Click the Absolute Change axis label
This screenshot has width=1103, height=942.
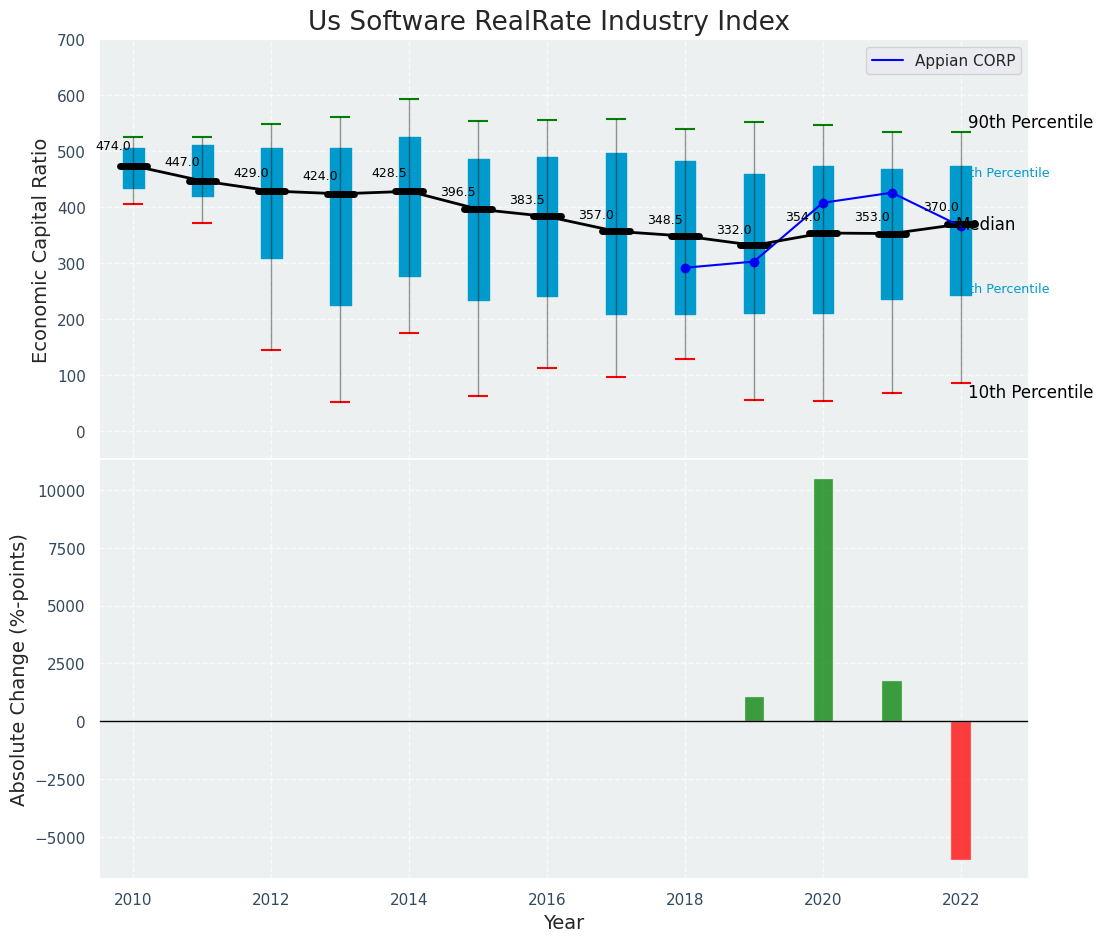[18, 670]
